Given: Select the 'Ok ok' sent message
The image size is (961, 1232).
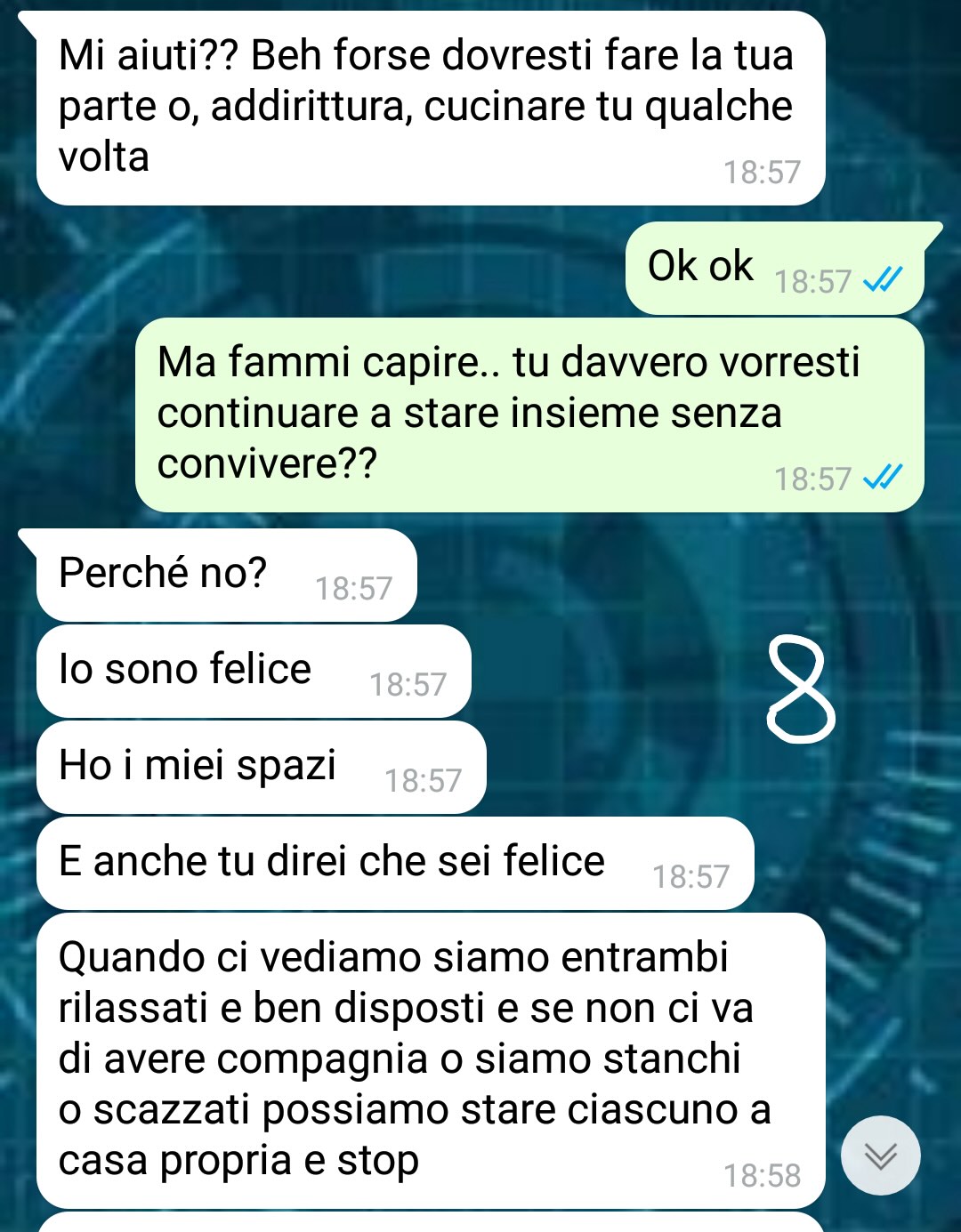Looking at the screenshot, I should 775,268.
